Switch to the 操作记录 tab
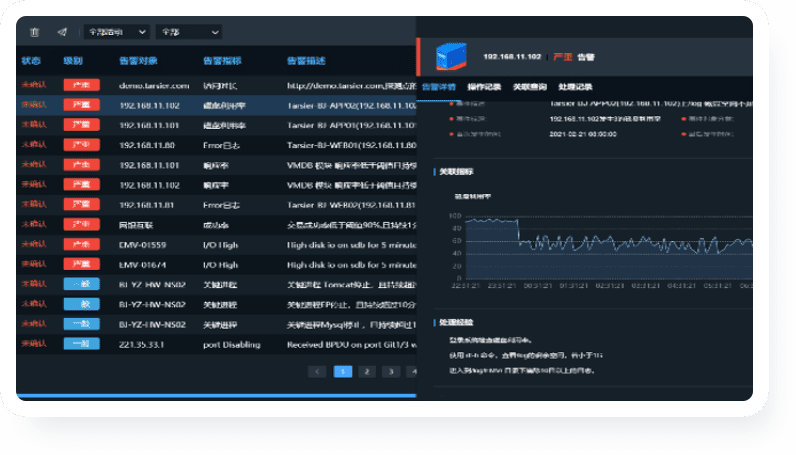Image resolution: width=796 pixels, height=455 pixels. (x=484, y=87)
